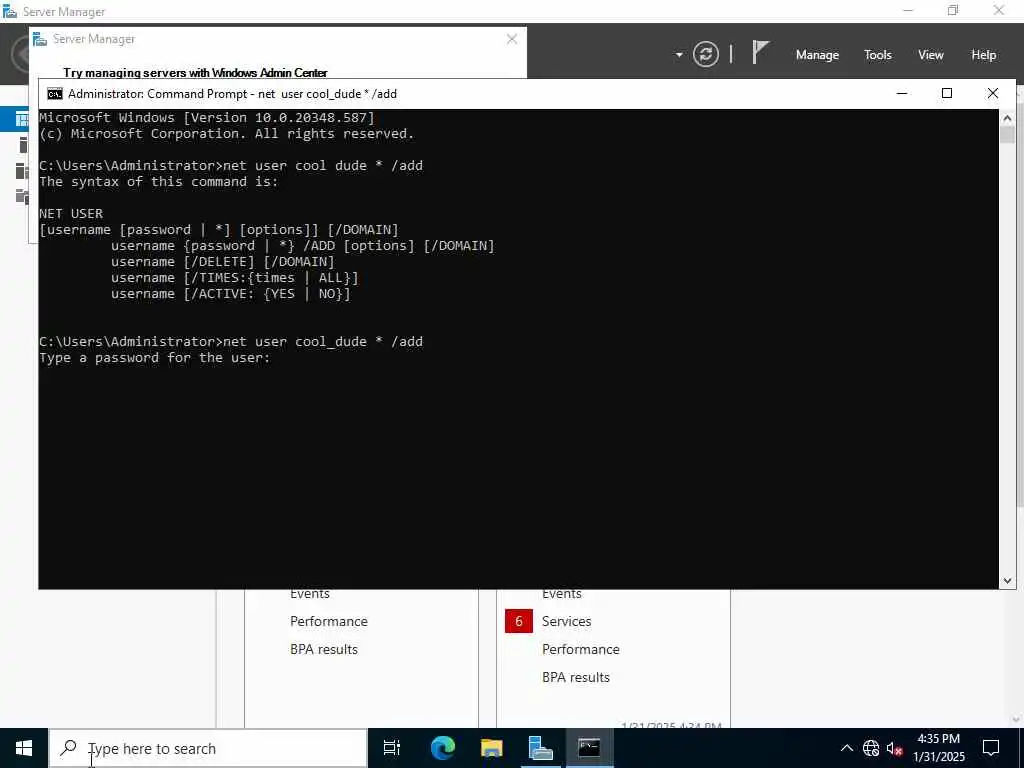1024x768 pixels.
Task: Open Services in the right server tile
Action: click(566, 621)
